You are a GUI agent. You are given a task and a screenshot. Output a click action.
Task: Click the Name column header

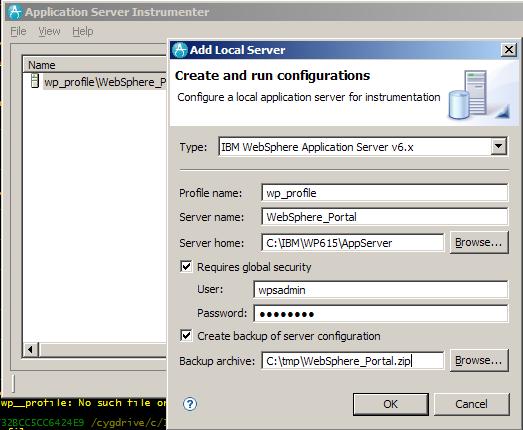95,65
